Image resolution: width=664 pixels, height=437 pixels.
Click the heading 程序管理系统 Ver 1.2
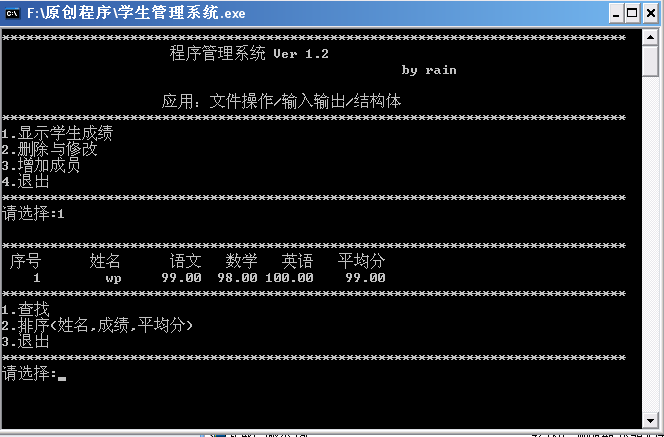(249, 53)
